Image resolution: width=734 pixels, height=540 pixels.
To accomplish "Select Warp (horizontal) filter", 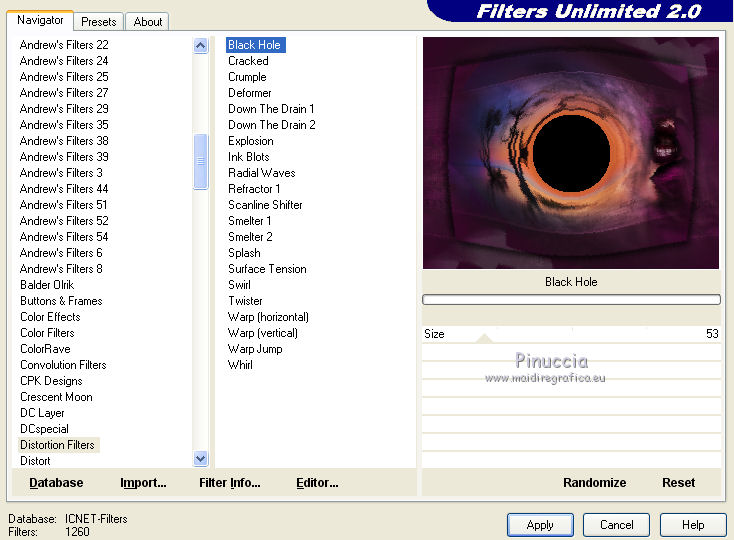I will coord(268,317).
